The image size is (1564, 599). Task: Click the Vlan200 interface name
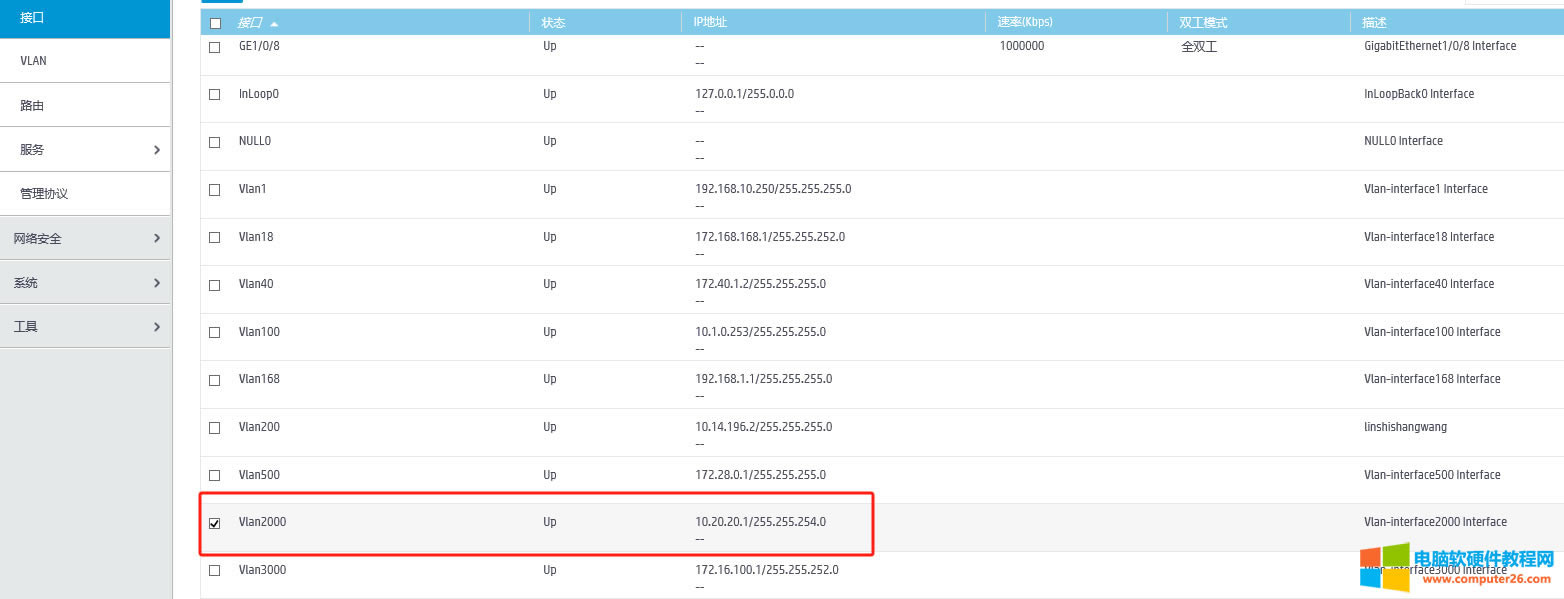259,427
